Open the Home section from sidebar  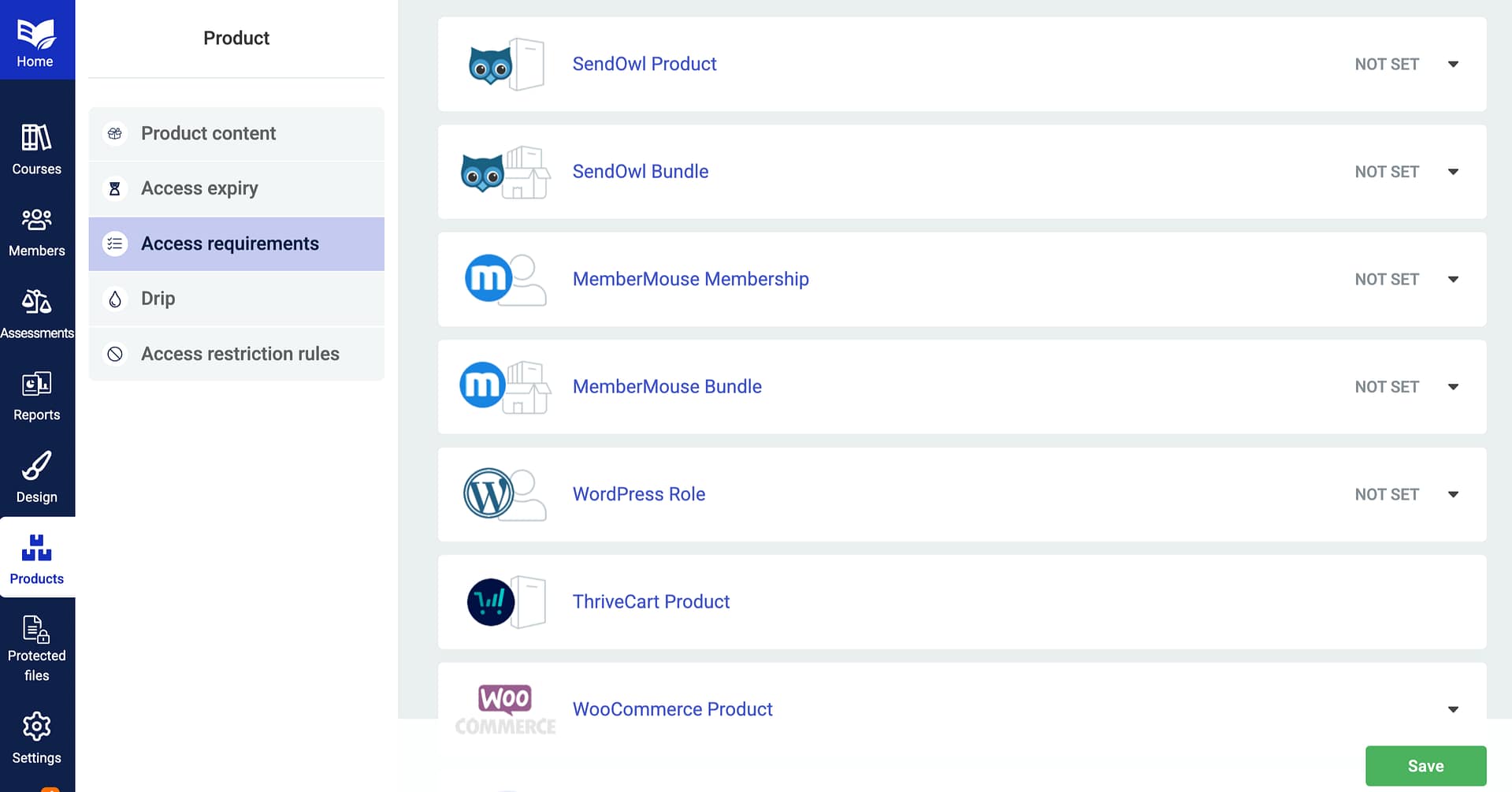36,39
